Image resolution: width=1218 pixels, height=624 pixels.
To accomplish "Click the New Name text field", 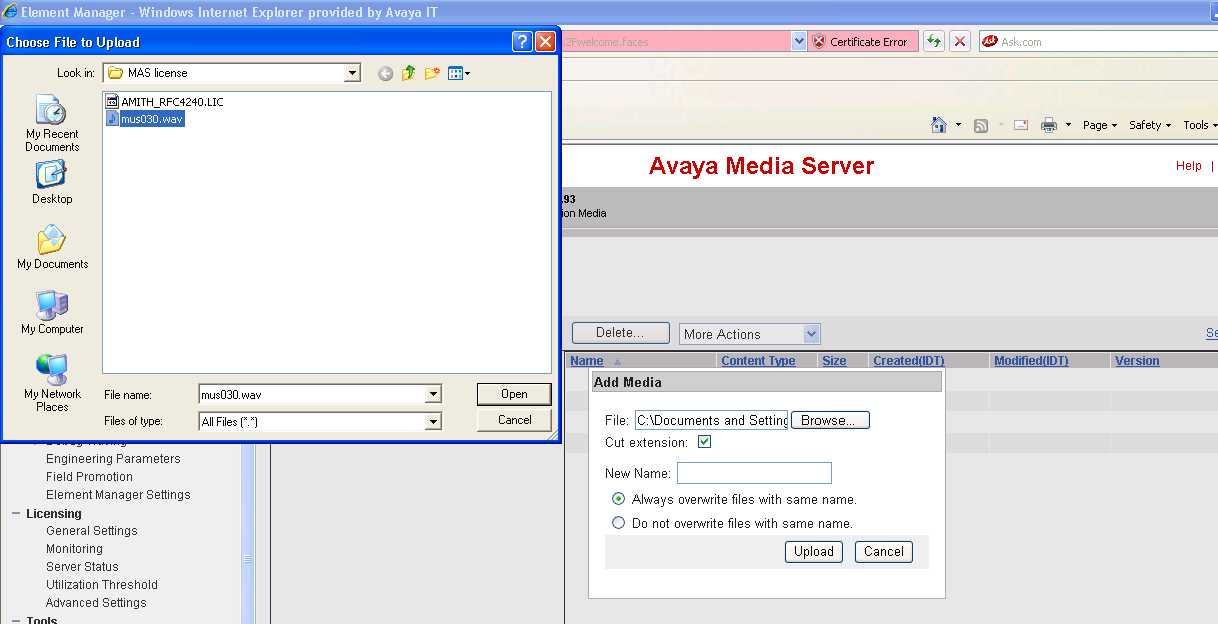I will [754, 473].
